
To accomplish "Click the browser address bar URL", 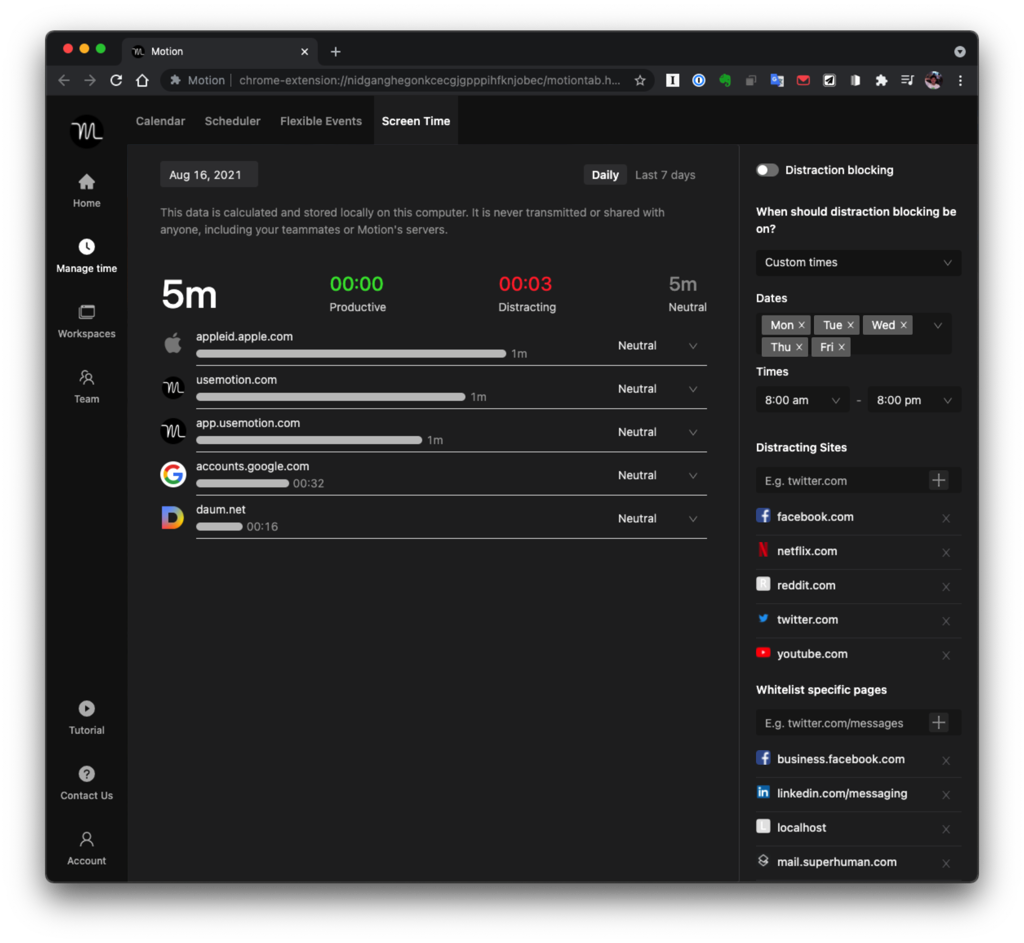I will tap(429, 80).
